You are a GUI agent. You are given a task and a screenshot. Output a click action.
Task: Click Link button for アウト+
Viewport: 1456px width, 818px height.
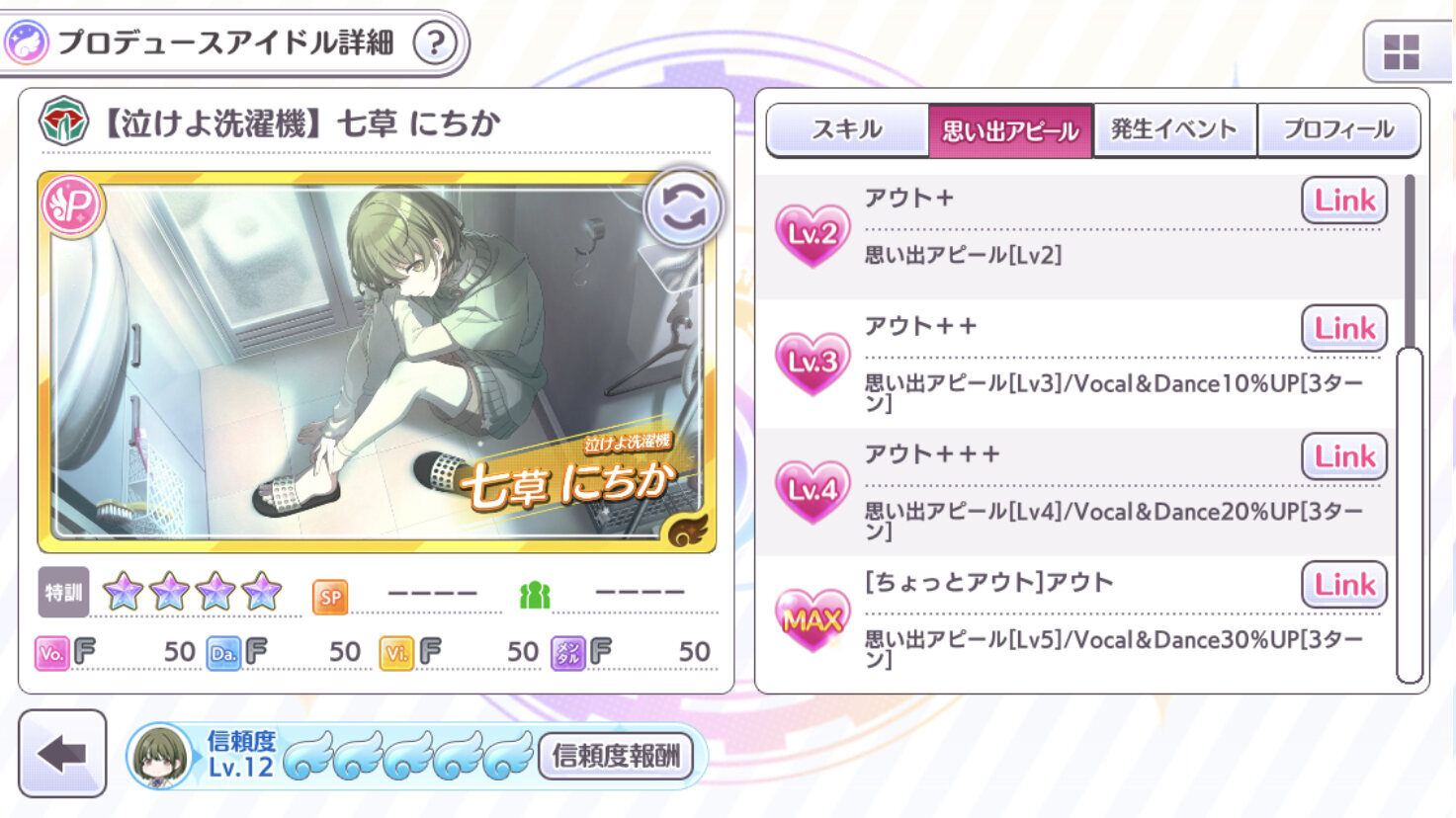pyautogui.click(x=1344, y=201)
